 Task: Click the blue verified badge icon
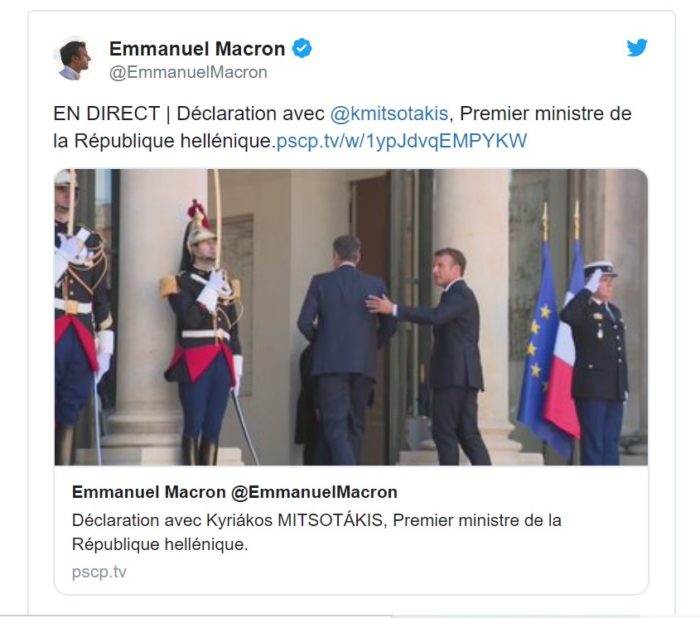coord(302,48)
